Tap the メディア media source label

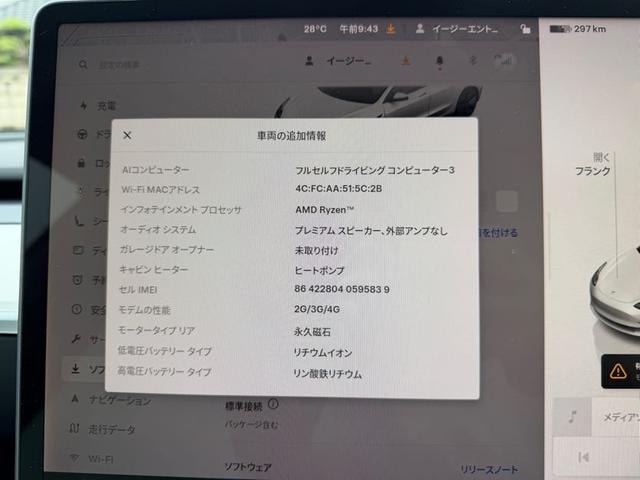tap(621, 417)
